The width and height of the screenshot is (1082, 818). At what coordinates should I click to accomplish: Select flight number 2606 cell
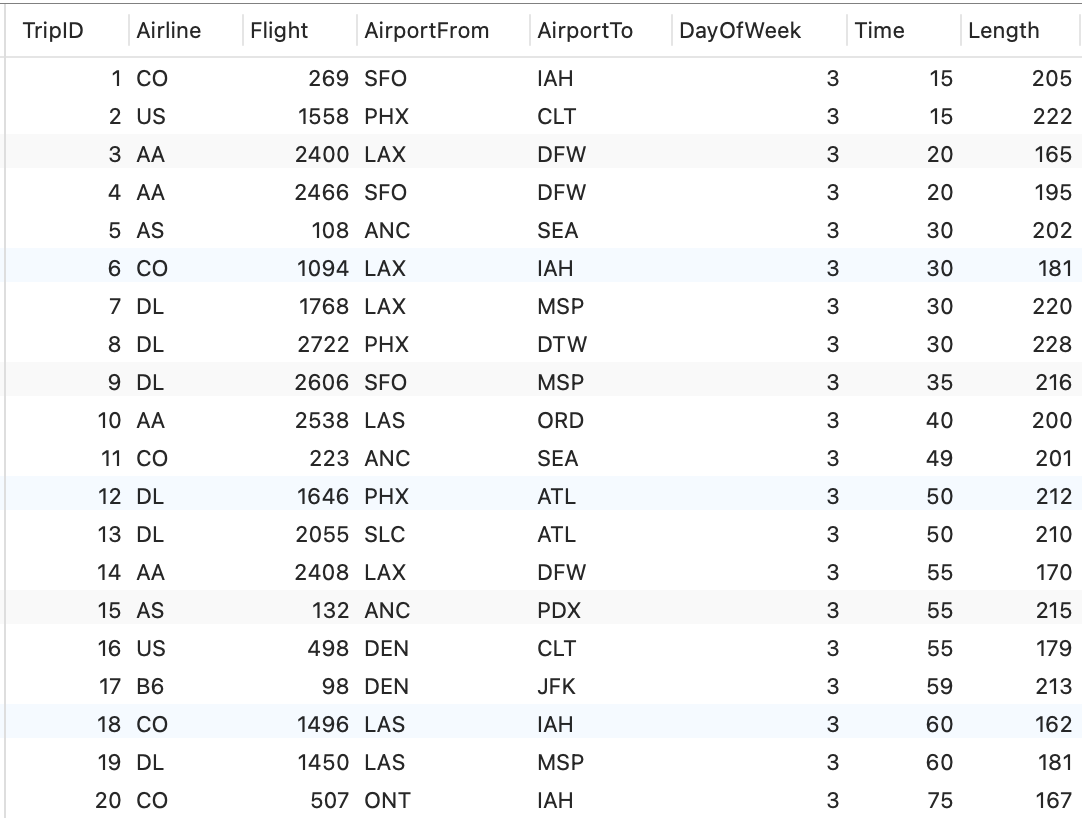322,383
